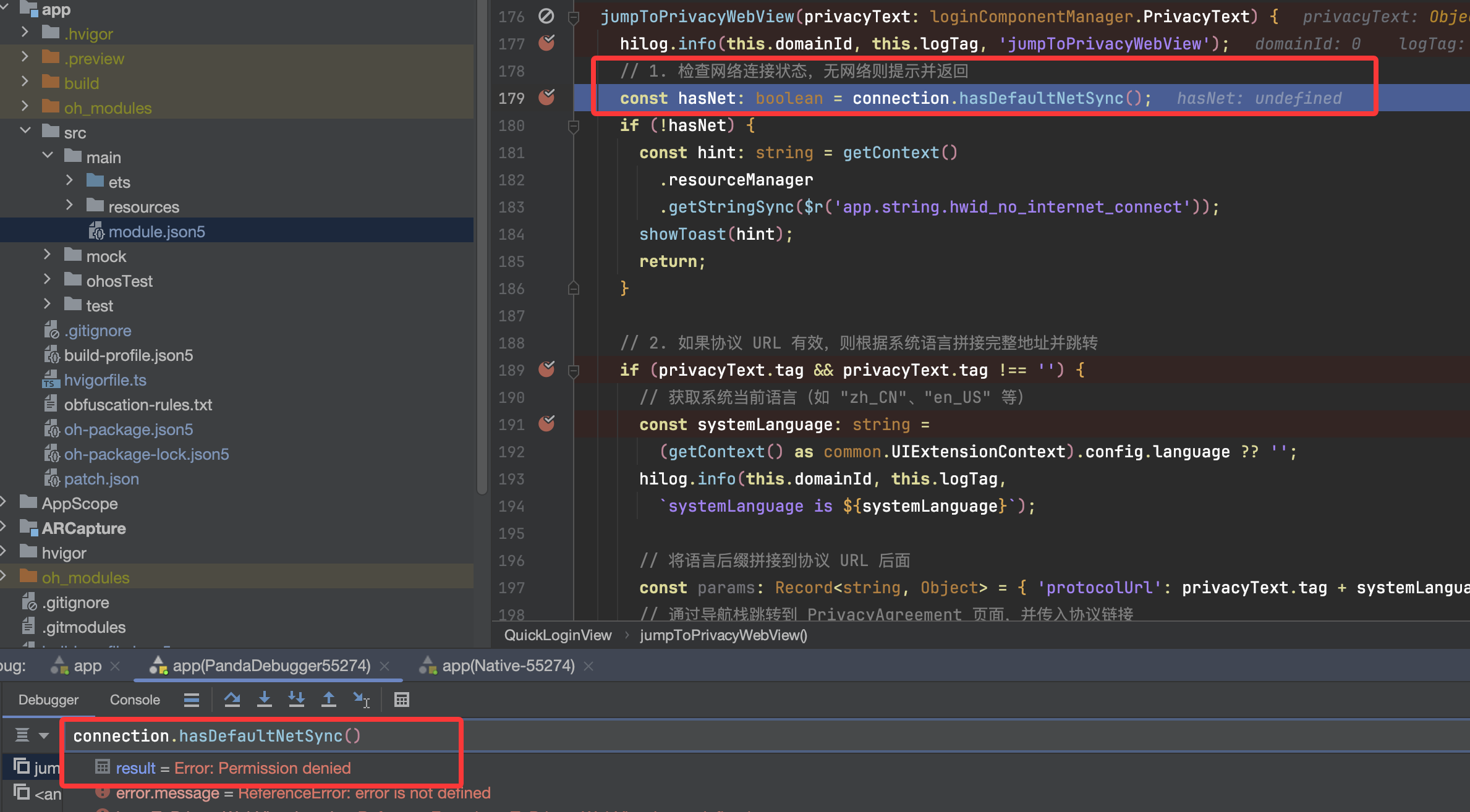This screenshot has width=1470, height=812.
Task: Open hvigorfile.ts file
Action: (x=105, y=380)
